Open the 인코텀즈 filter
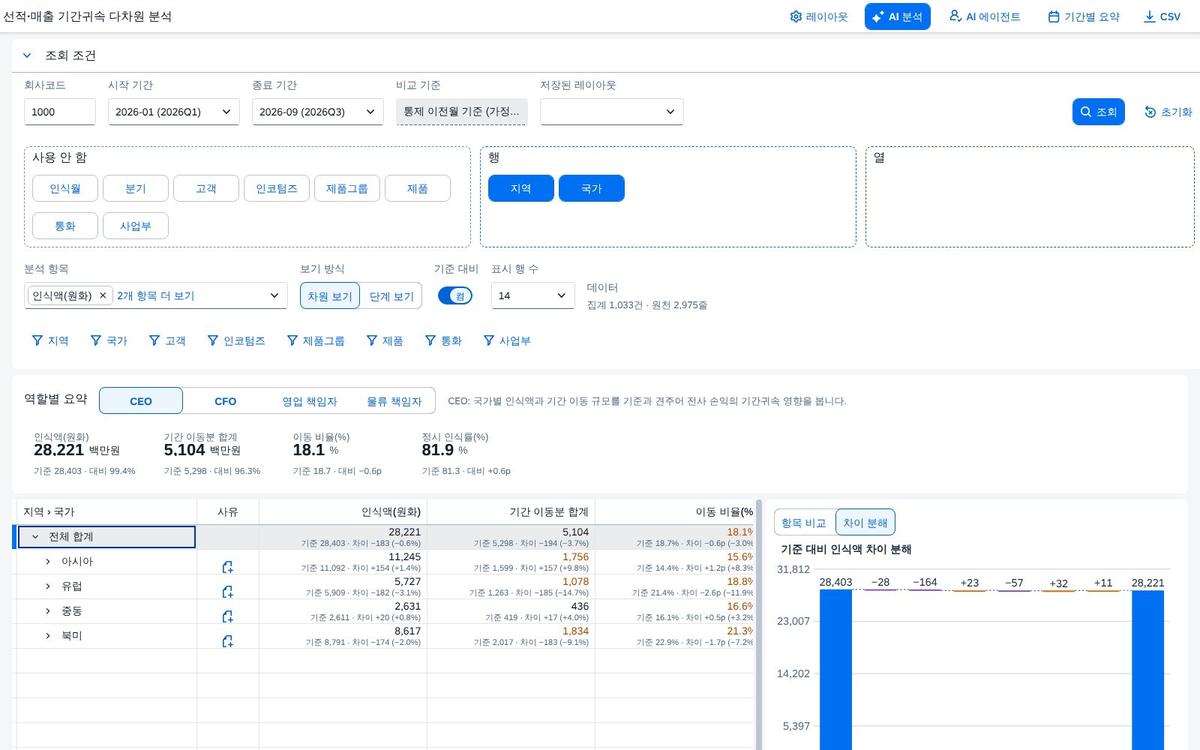This screenshot has height=750, width=1200. coord(236,341)
